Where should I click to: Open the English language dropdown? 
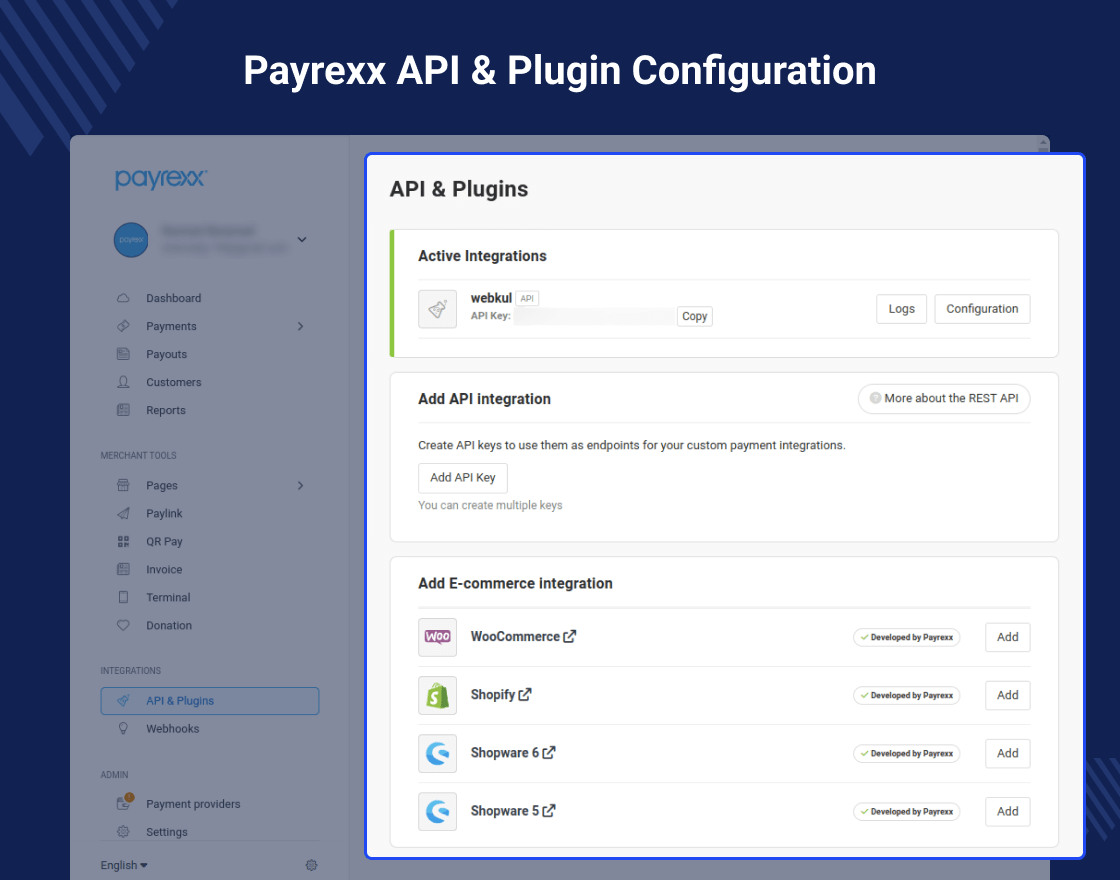[x=124, y=865]
